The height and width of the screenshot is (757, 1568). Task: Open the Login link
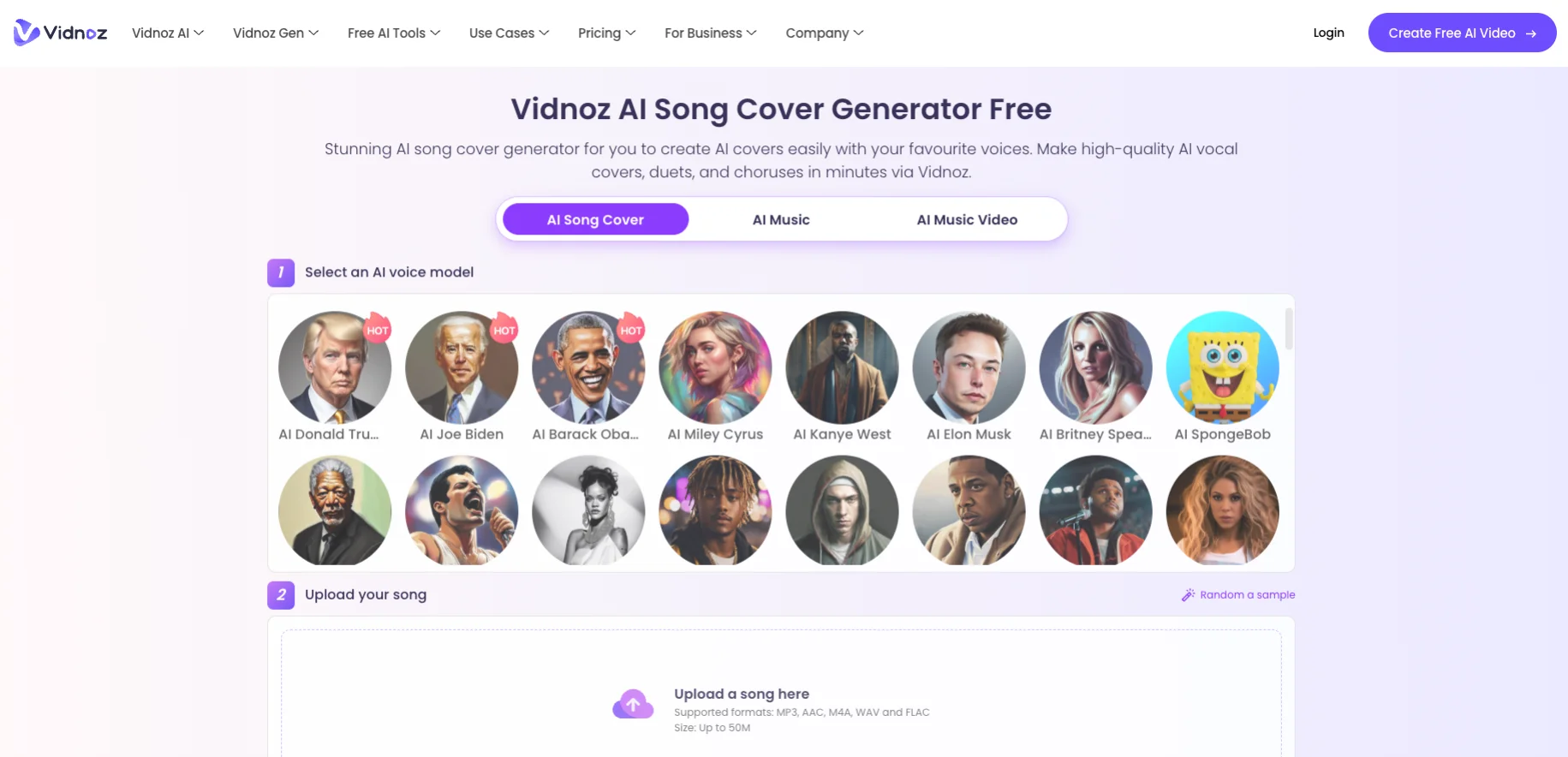tap(1328, 33)
